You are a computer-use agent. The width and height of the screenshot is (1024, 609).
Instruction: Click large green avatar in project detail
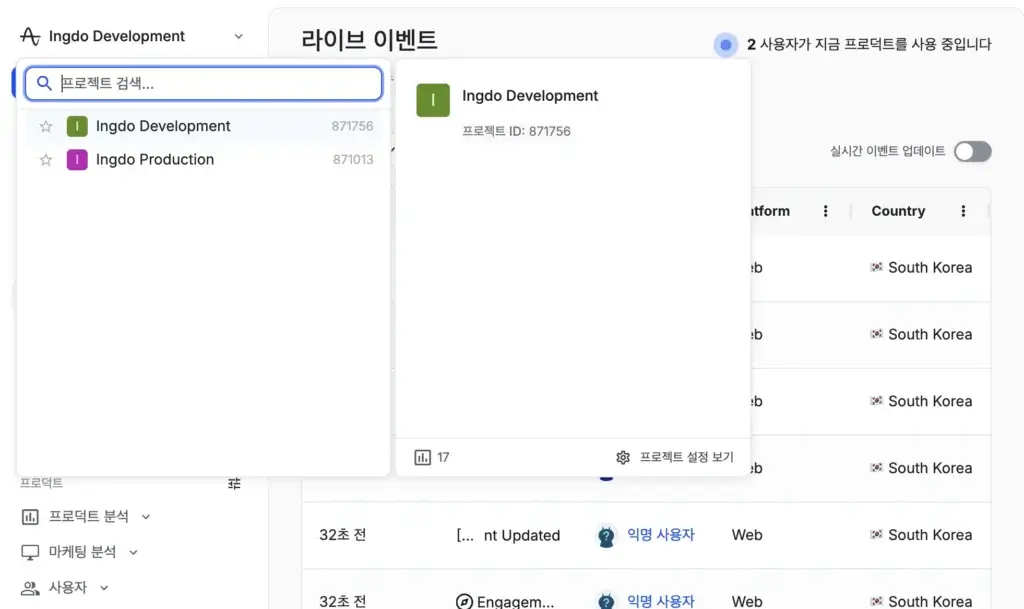point(433,100)
